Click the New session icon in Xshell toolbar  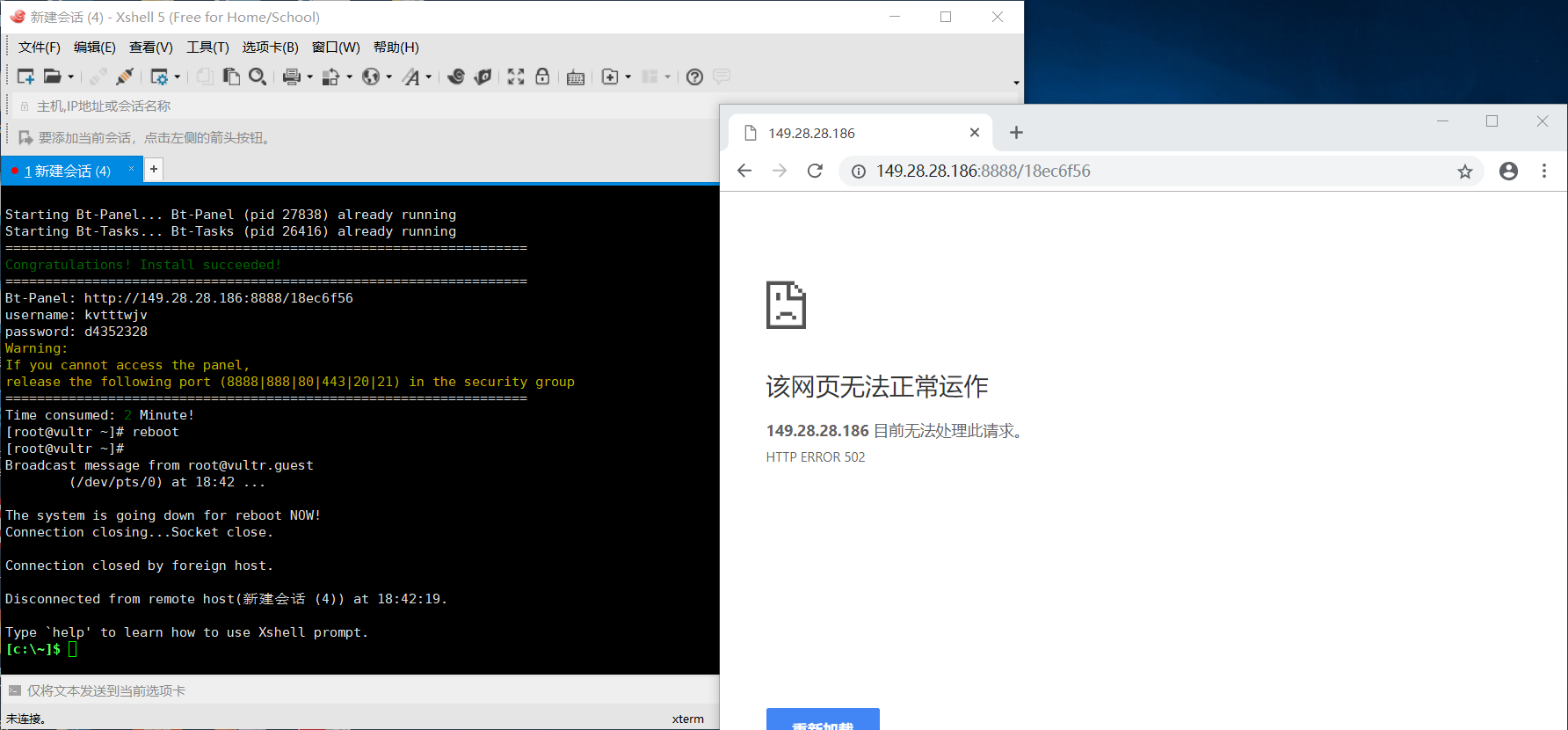point(25,77)
